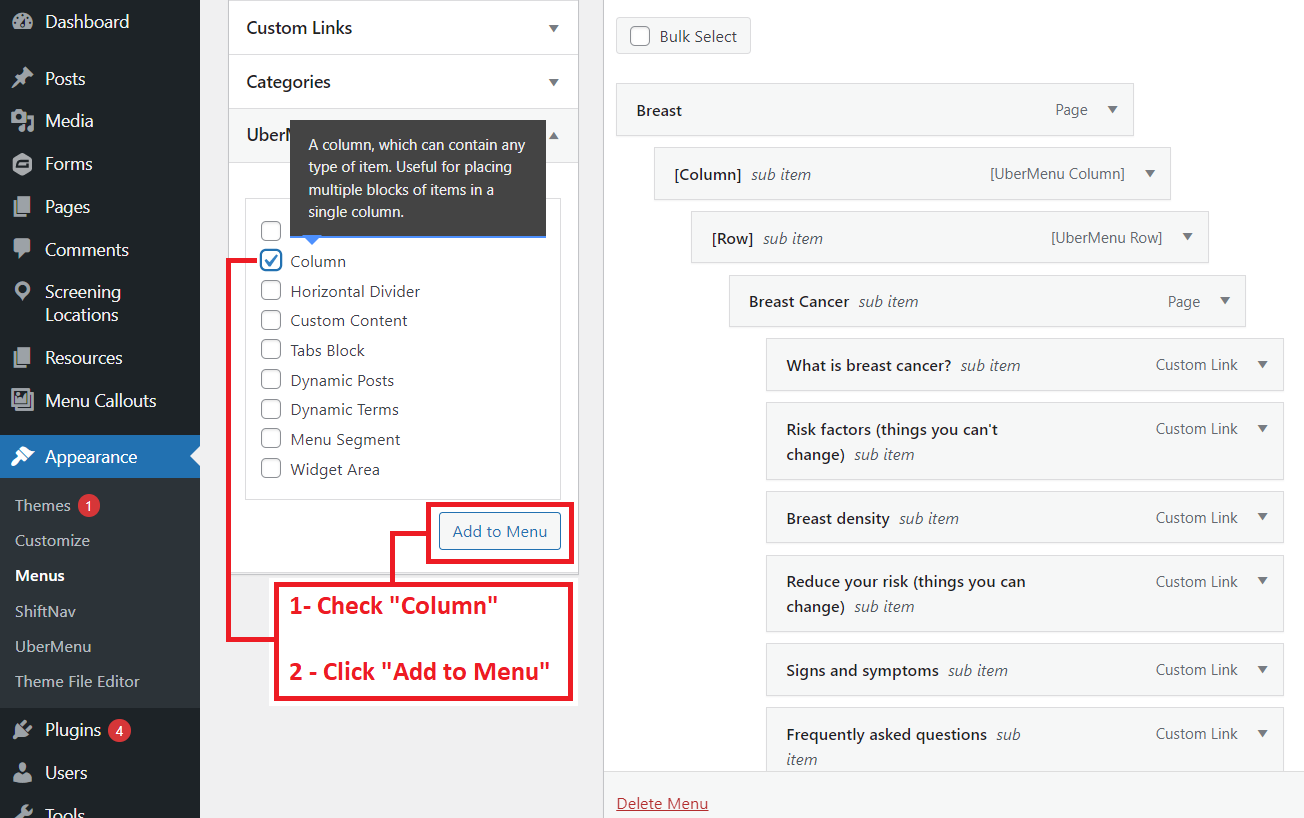1304x818 pixels.
Task: Expand the Custom Links panel
Action: [x=553, y=28]
